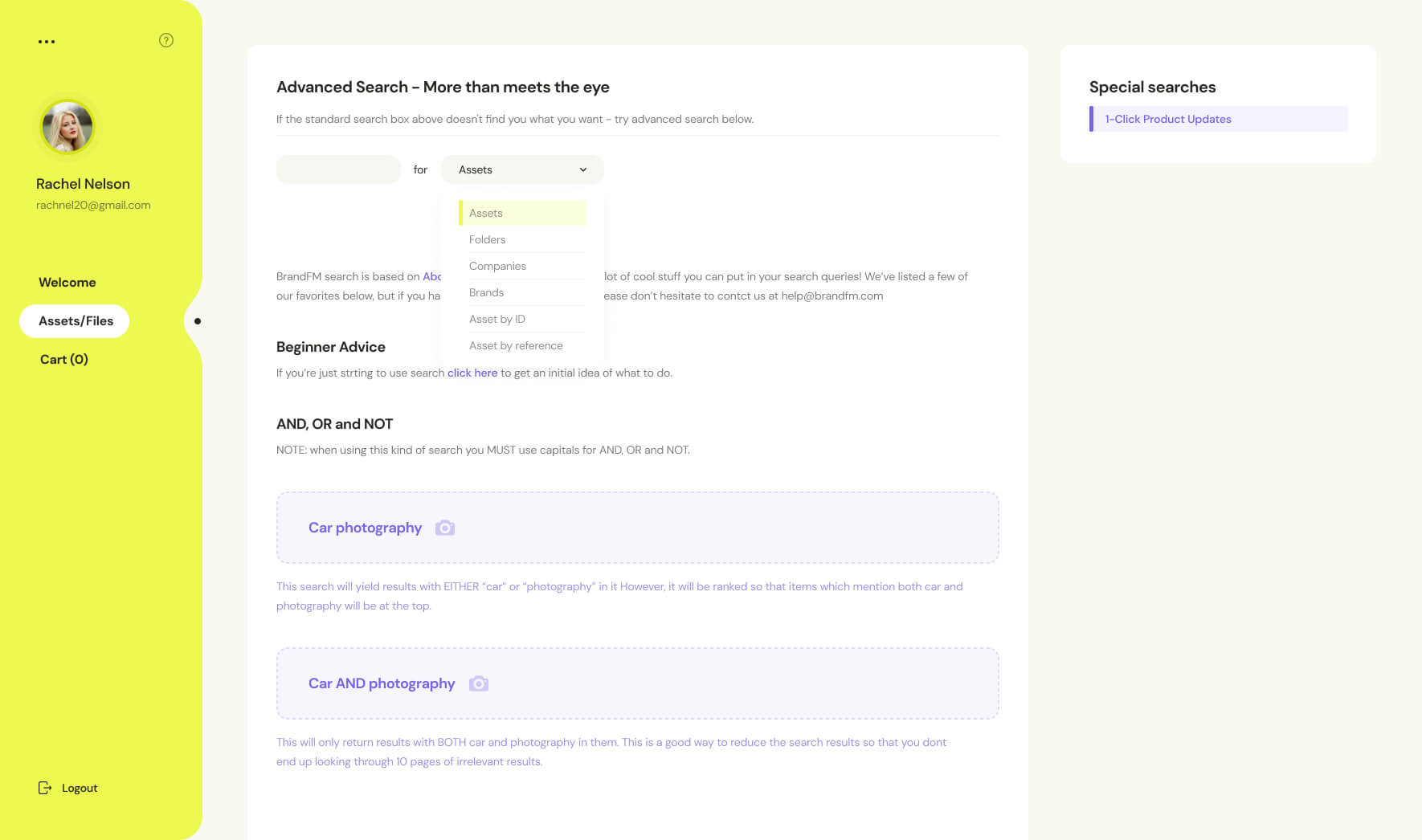Click the three-dots menu icon in sidebar
The height and width of the screenshot is (840, 1422).
pyautogui.click(x=47, y=42)
